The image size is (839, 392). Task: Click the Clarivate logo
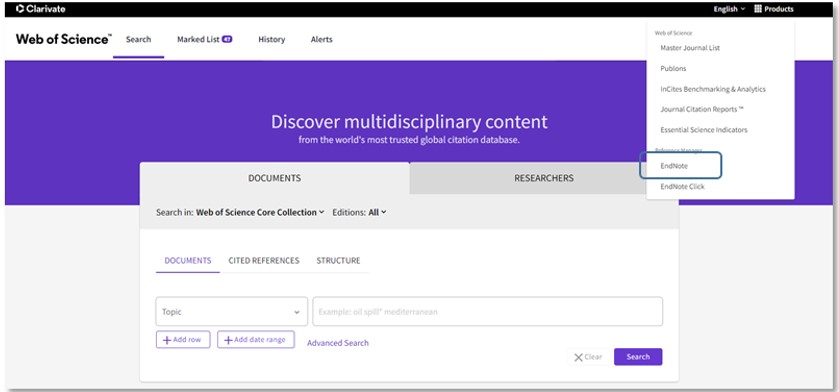click(x=41, y=9)
